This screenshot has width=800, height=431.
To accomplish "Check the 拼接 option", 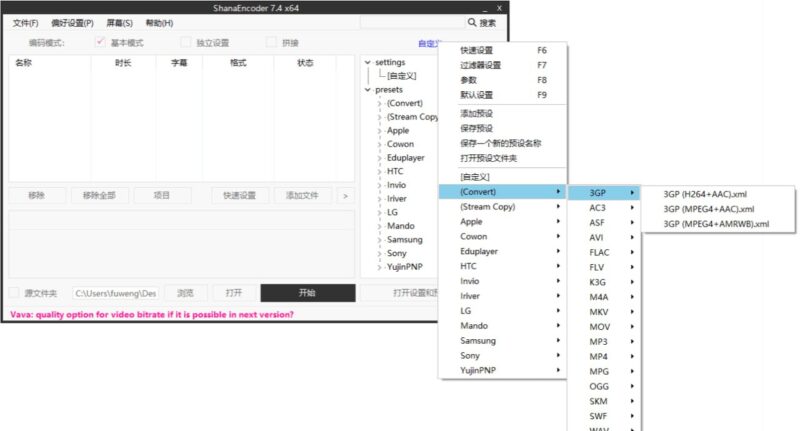I will pos(272,43).
